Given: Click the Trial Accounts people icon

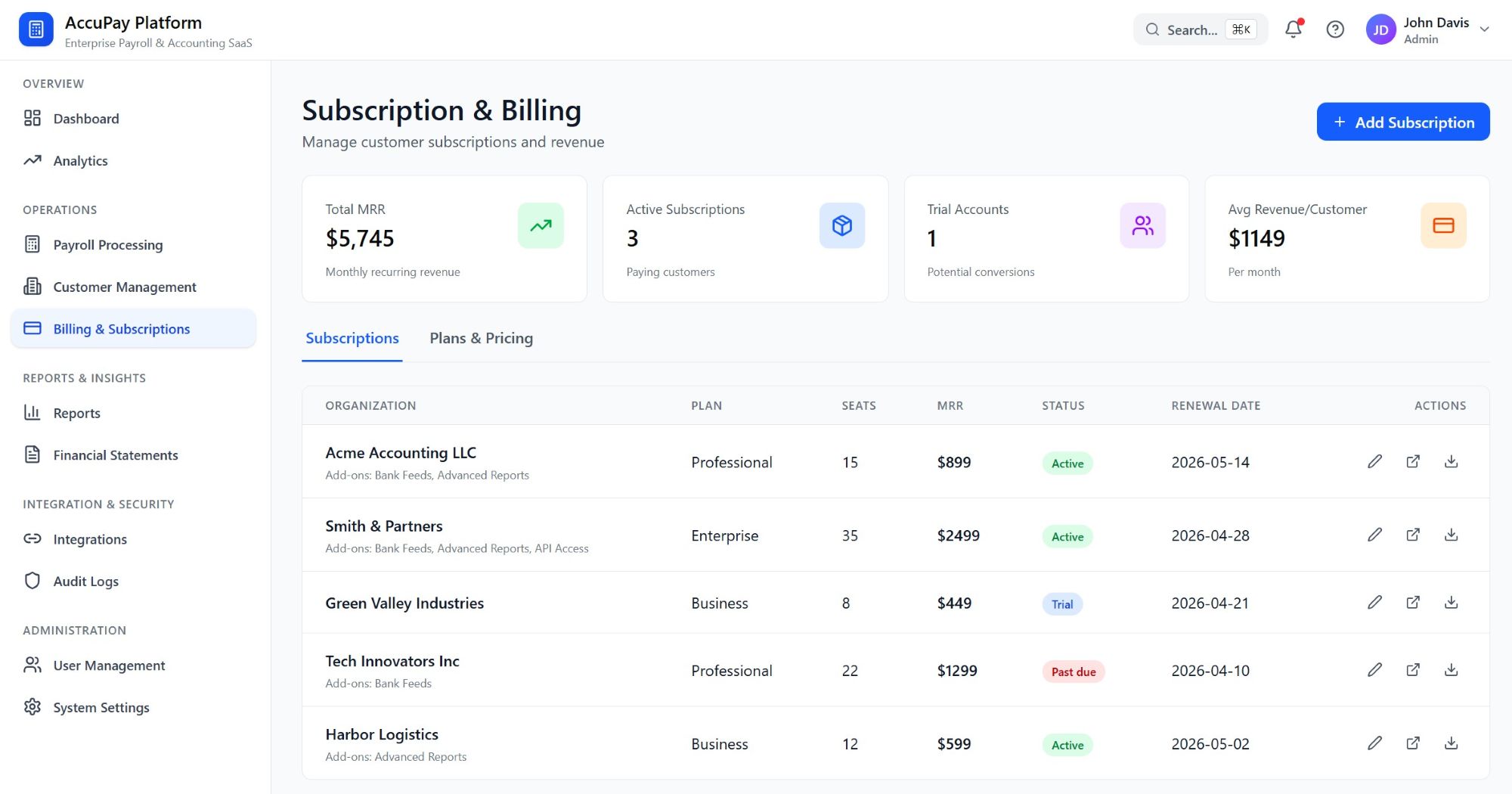Looking at the screenshot, I should [1142, 225].
